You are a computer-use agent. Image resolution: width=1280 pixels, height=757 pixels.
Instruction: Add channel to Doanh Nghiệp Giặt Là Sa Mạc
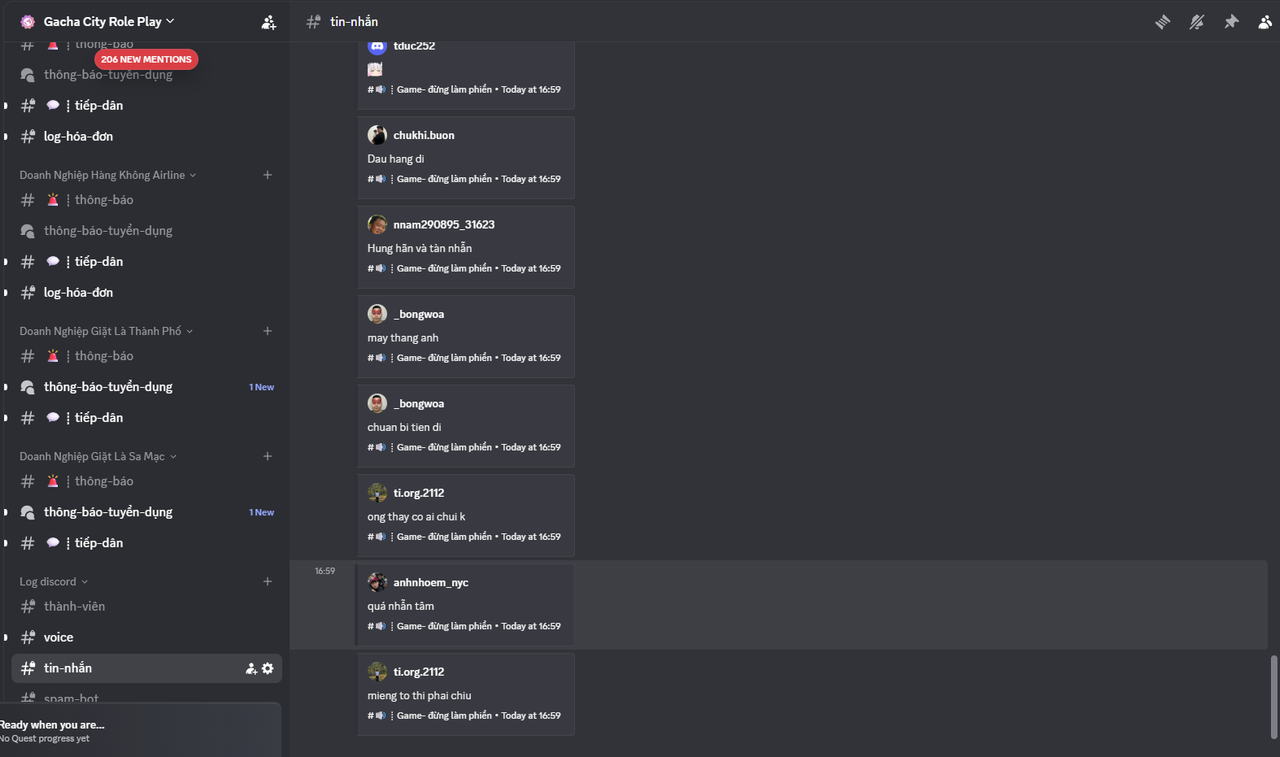(x=267, y=456)
